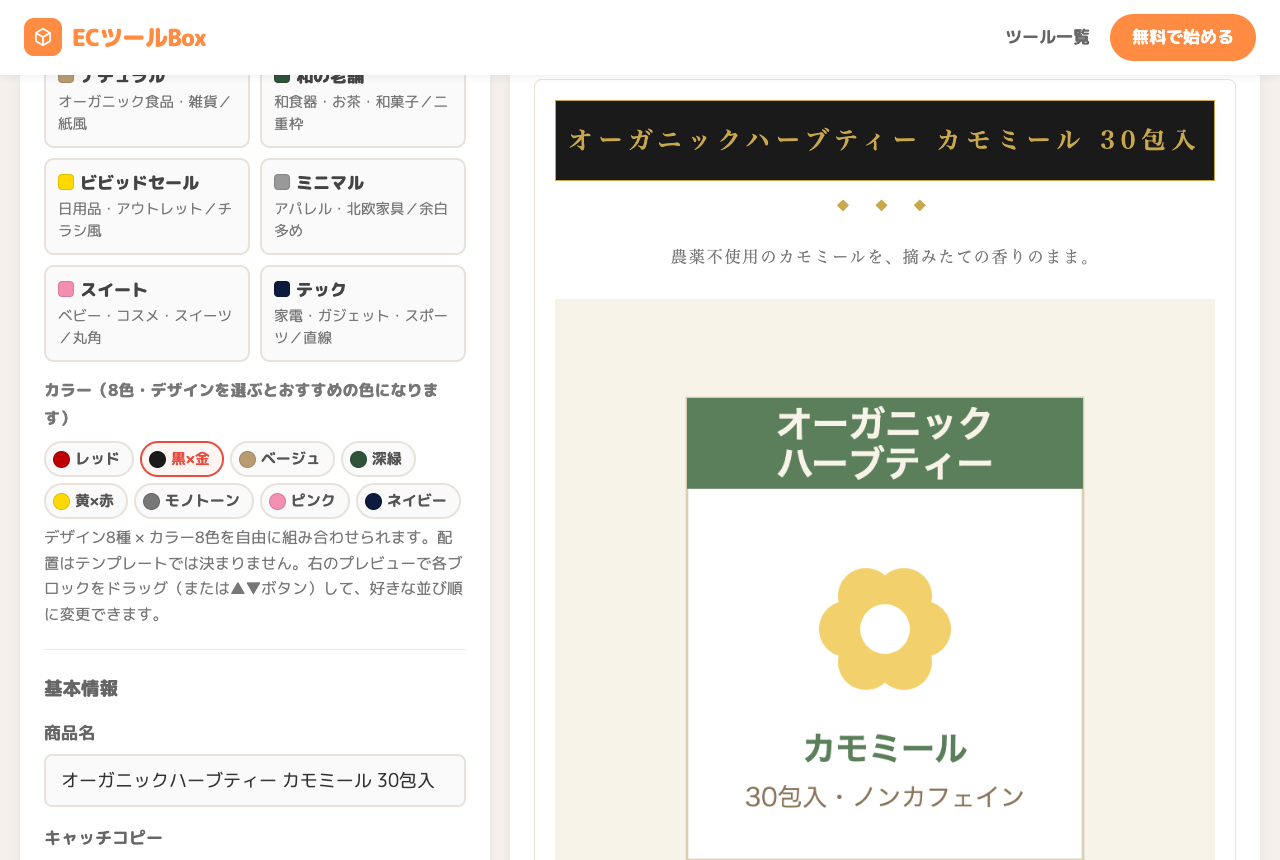
Task: Click the yellow flower icon in product image
Action: [x=885, y=629]
